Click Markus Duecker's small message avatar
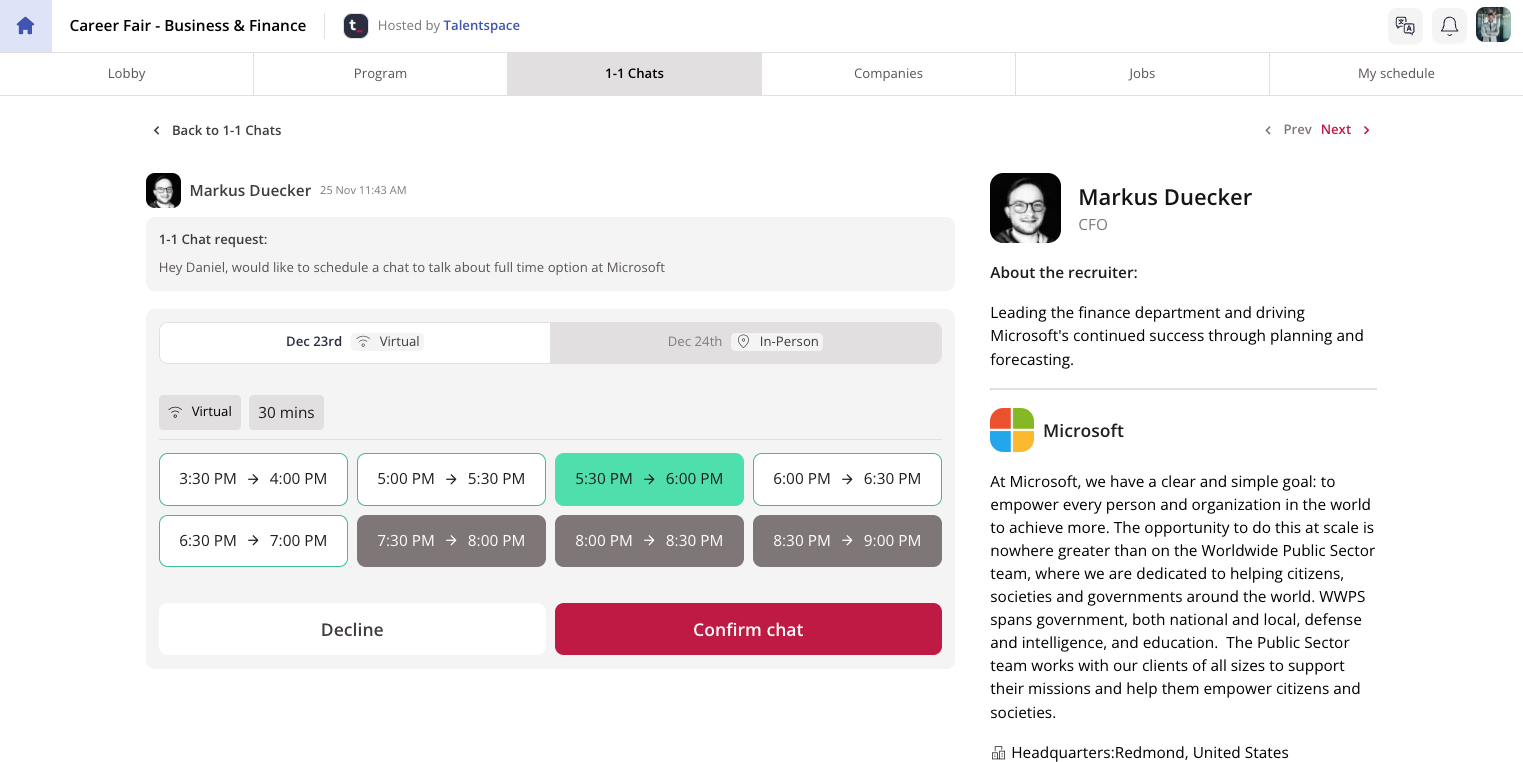Image resolution: width=1523 pixels, height=762 pixels. coord(163,190)
